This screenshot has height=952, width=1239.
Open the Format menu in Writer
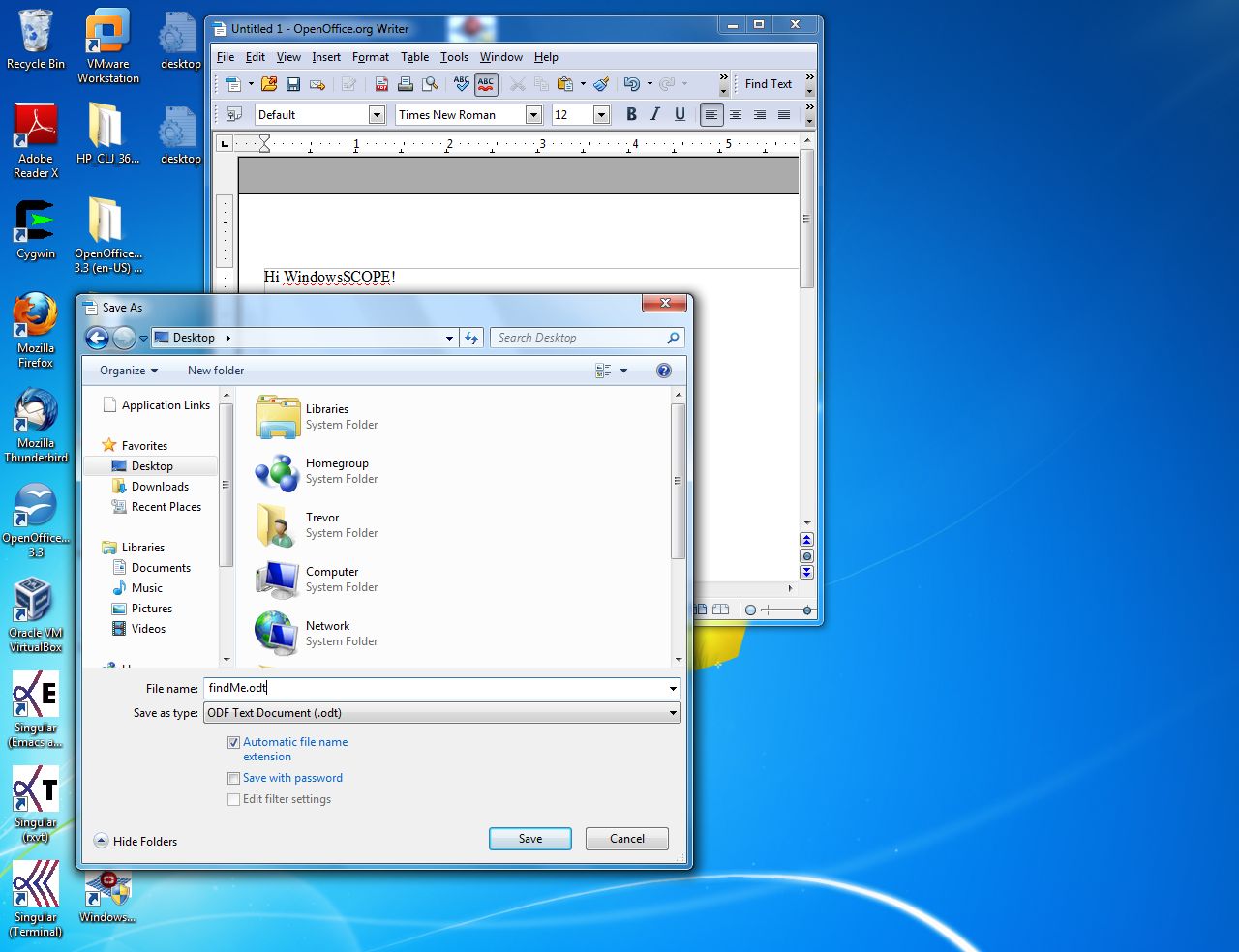pos(371,57)
